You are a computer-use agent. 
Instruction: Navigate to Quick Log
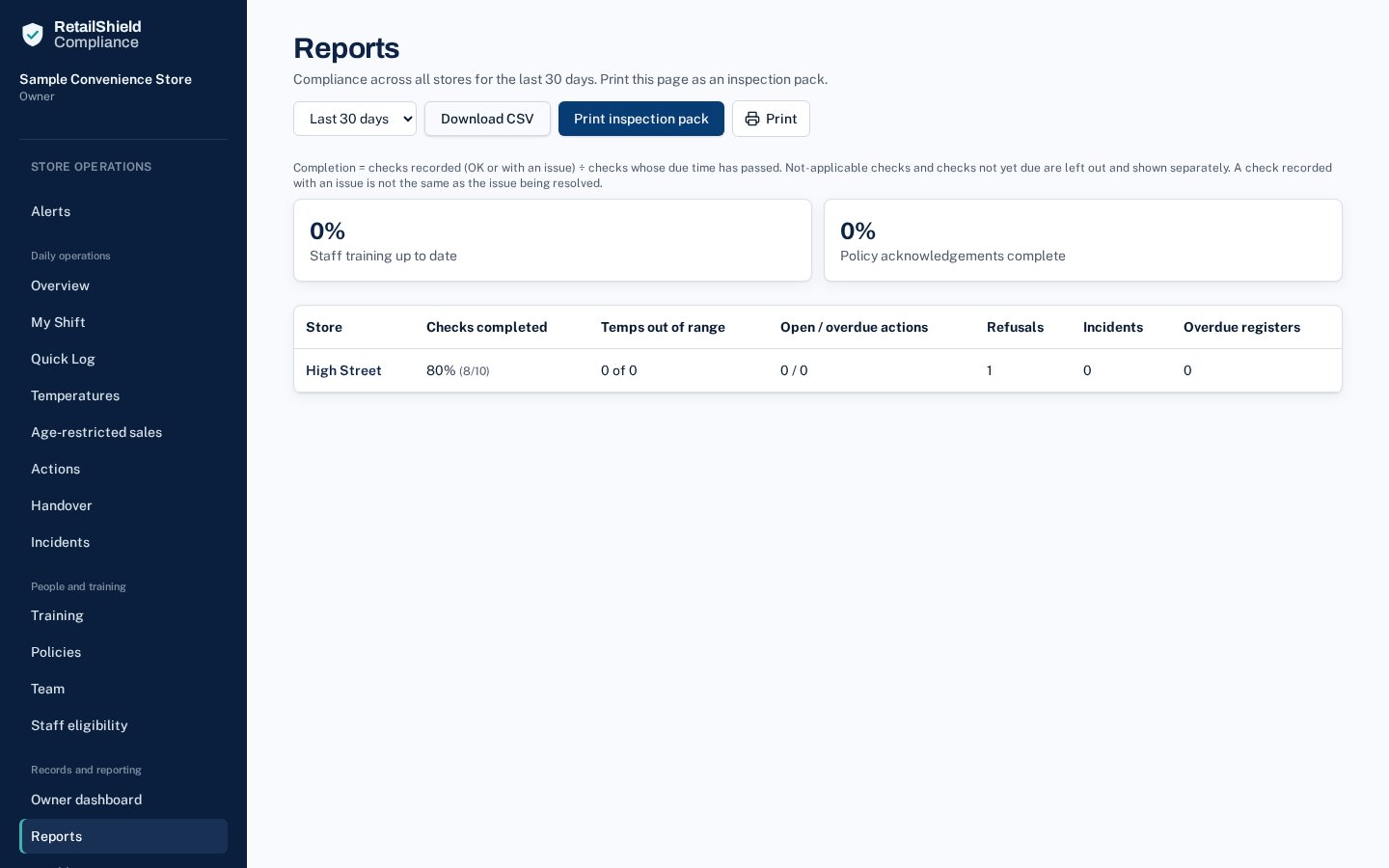[x=123, y=359]
